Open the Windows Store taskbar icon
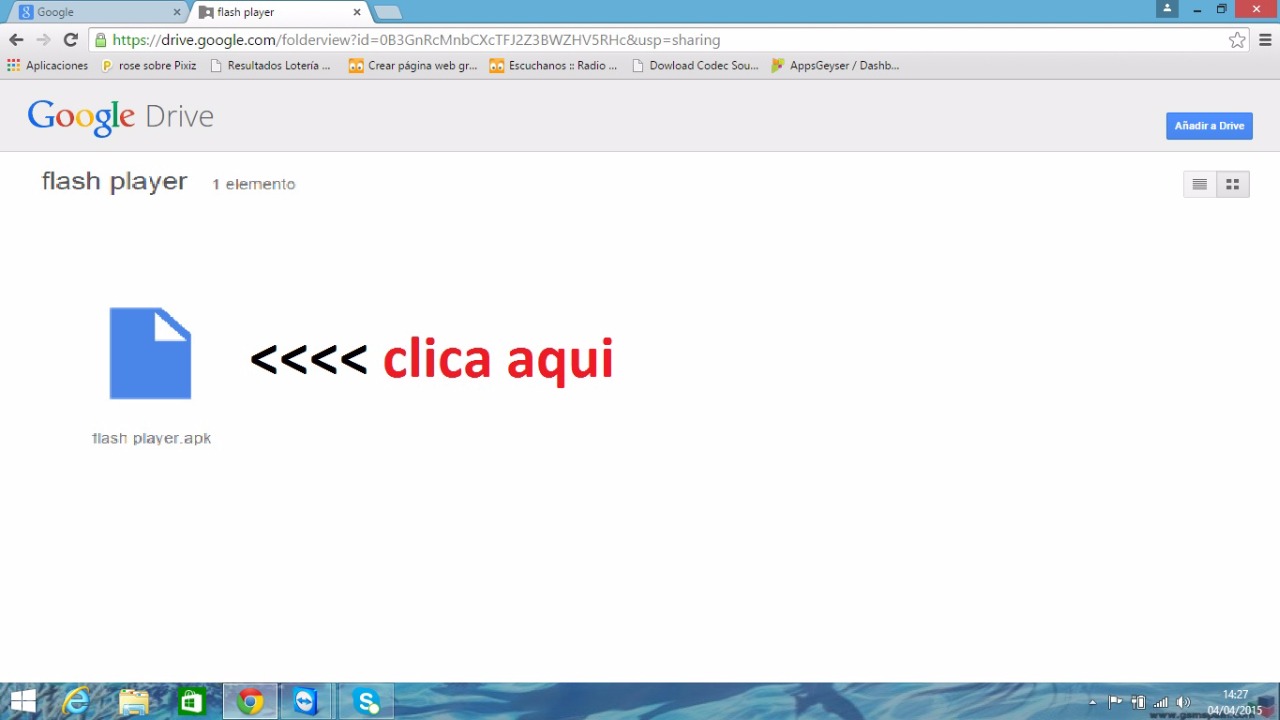The height and width of the screenshot is (720, 1280). click(191, 701)
